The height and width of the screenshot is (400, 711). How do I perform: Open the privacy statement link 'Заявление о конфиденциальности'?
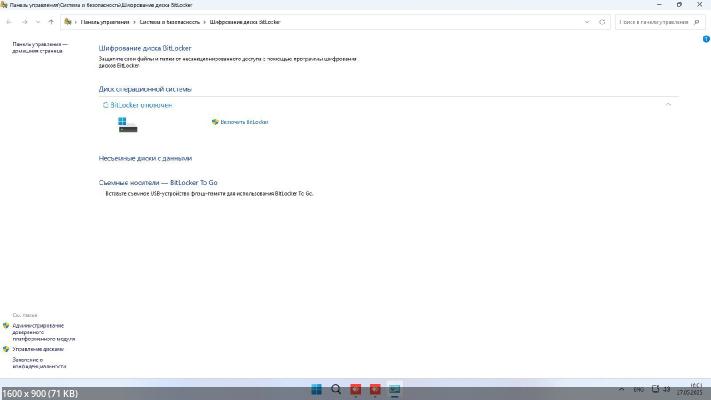(x=39, y=363)
